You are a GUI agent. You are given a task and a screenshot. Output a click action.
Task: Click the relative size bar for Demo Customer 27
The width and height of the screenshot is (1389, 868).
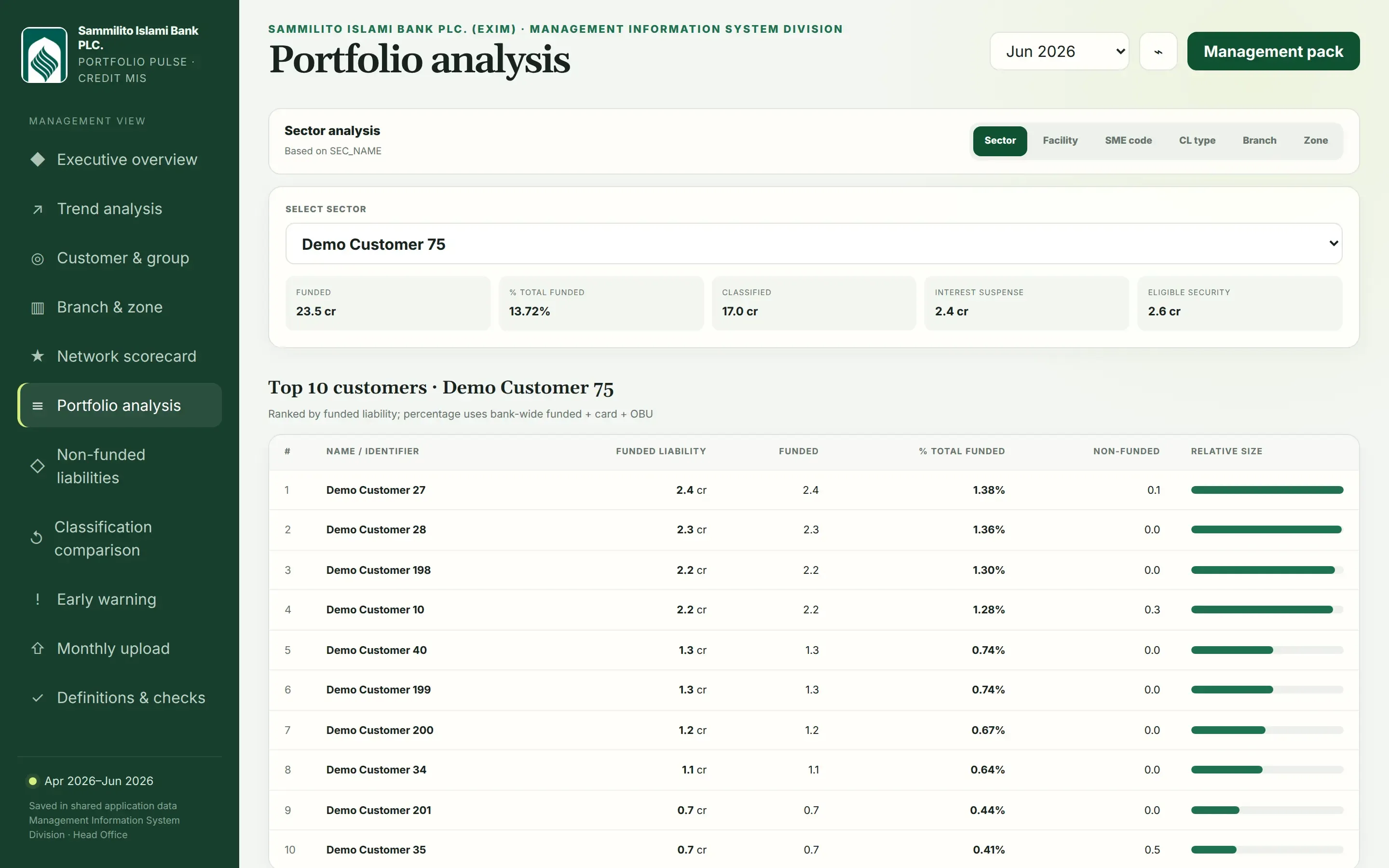tap(1267, 490)
